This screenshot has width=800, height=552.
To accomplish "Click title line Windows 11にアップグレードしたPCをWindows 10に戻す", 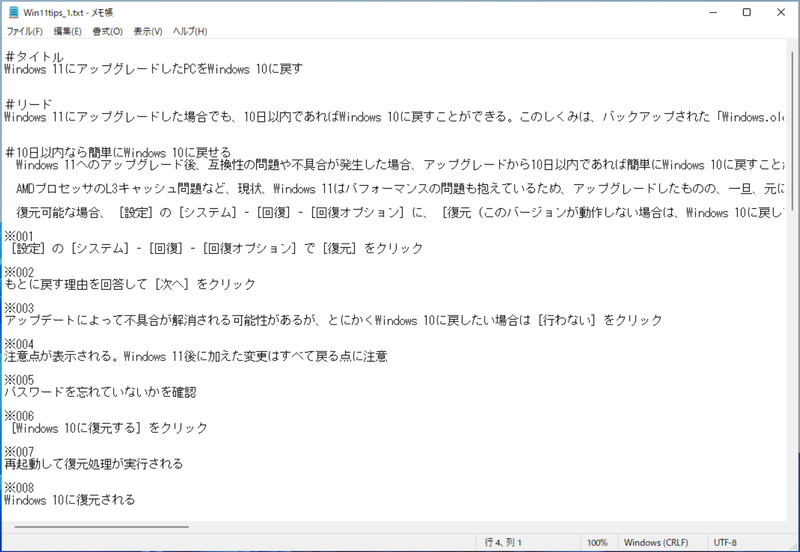I will [x=153, y=69].
